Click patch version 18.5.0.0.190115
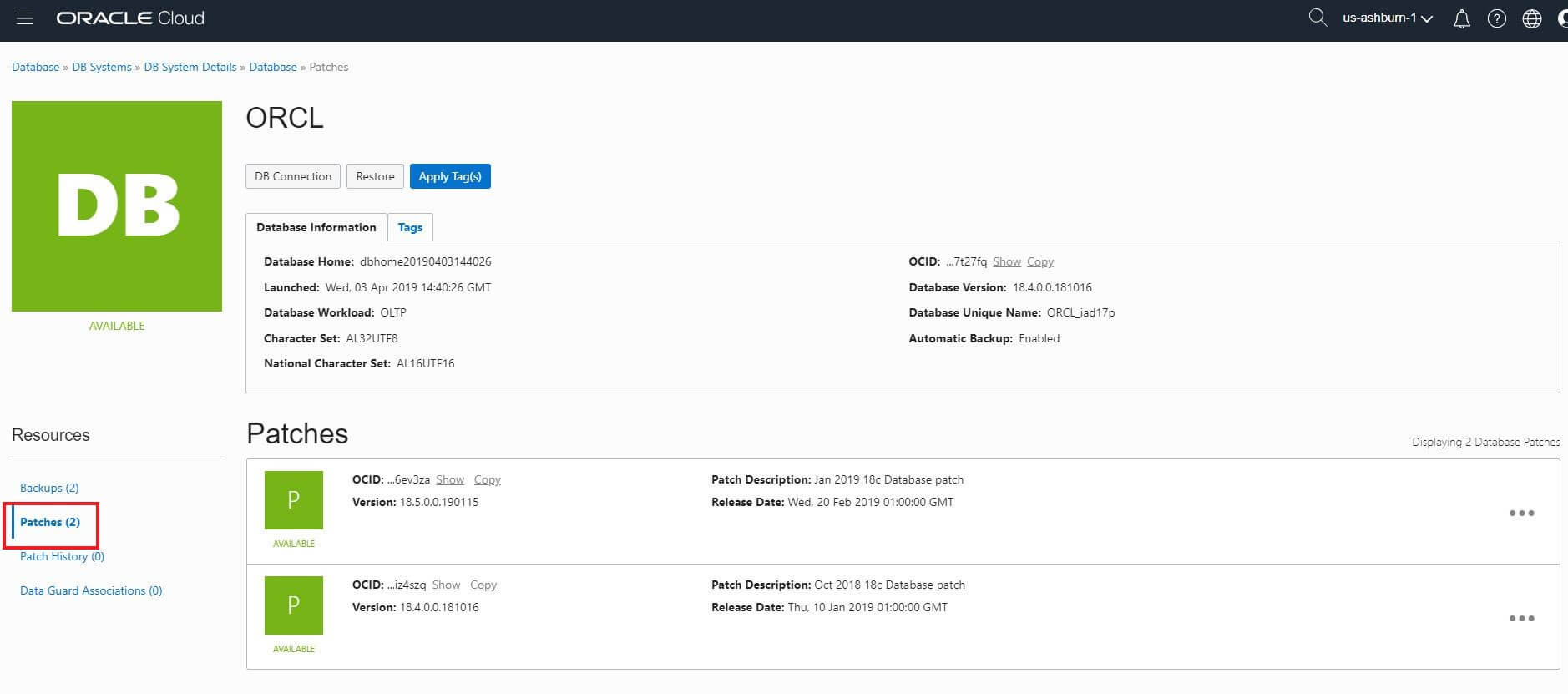The width and height of the screenshot is (1568, 694). tap(439, 502)
